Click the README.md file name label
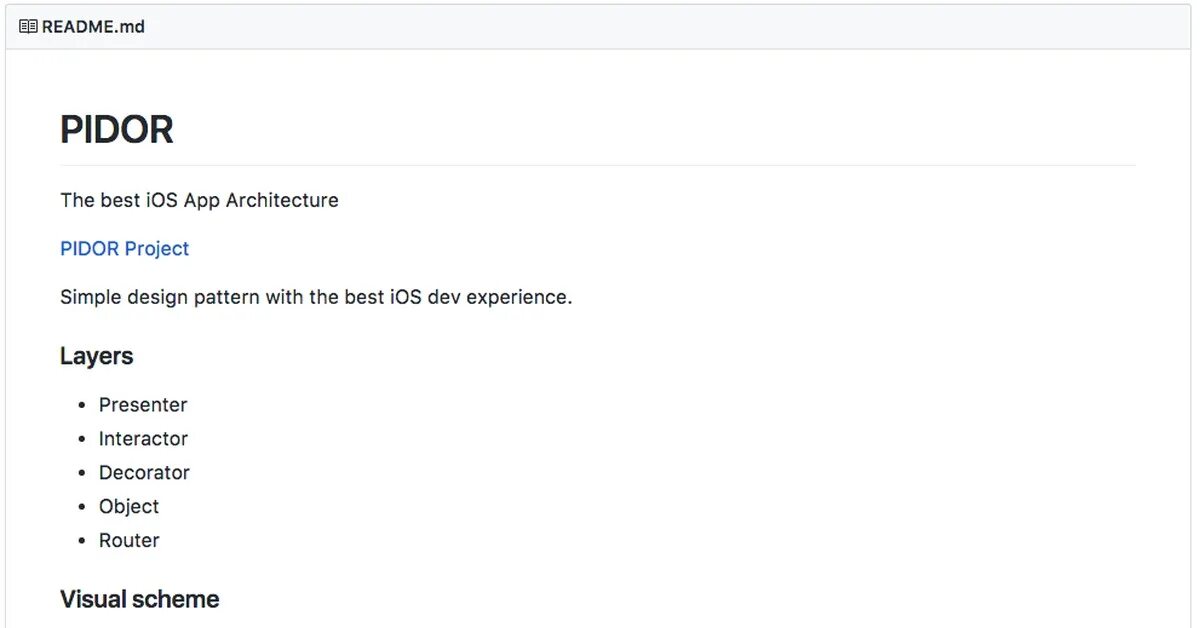1200x628 pixels. [x=93, y=27]
